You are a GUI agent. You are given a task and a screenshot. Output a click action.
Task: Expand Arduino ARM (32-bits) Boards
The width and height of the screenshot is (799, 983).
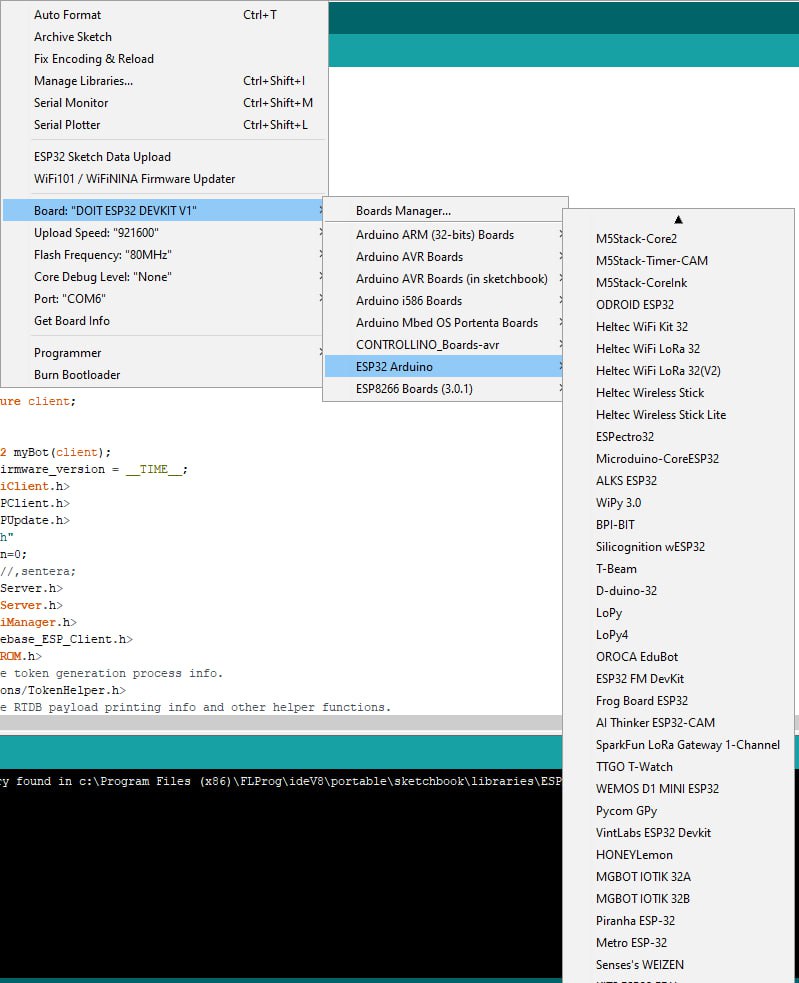pos(444,234)
